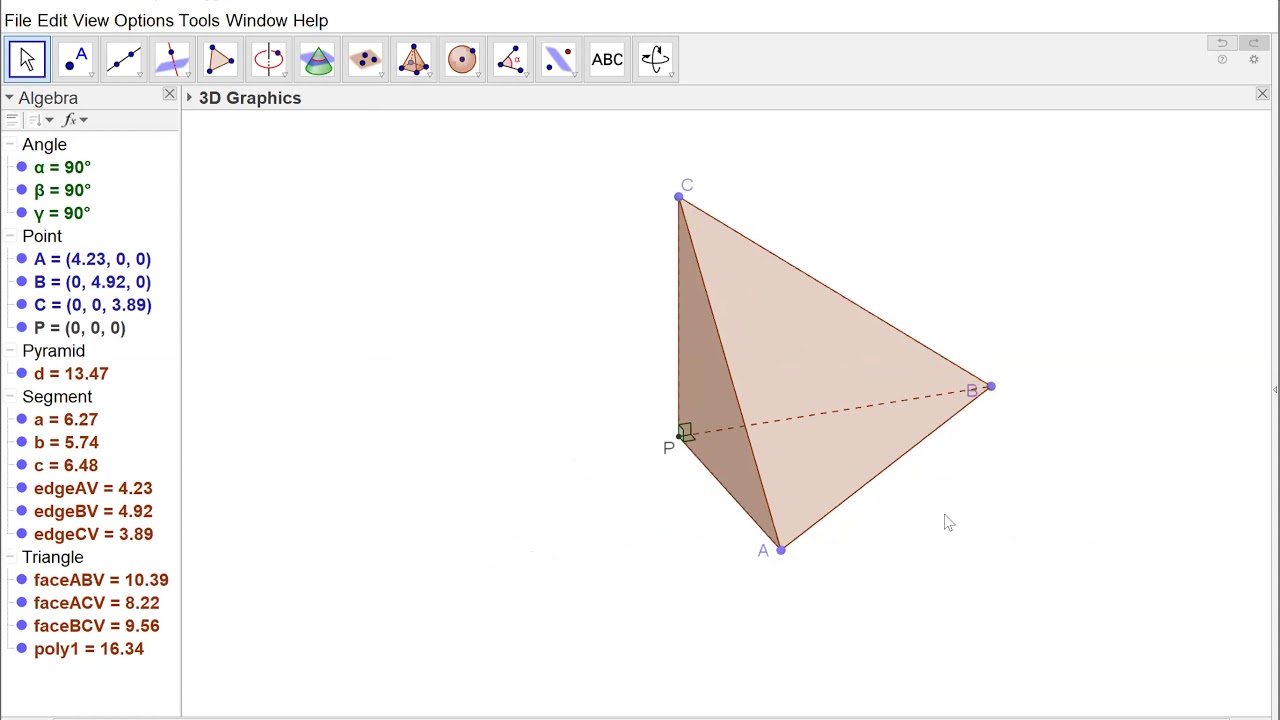Viewport: 1280px width, 720px height.
Task: Select entry faceACV = 8.22
Action: (96, 603)
